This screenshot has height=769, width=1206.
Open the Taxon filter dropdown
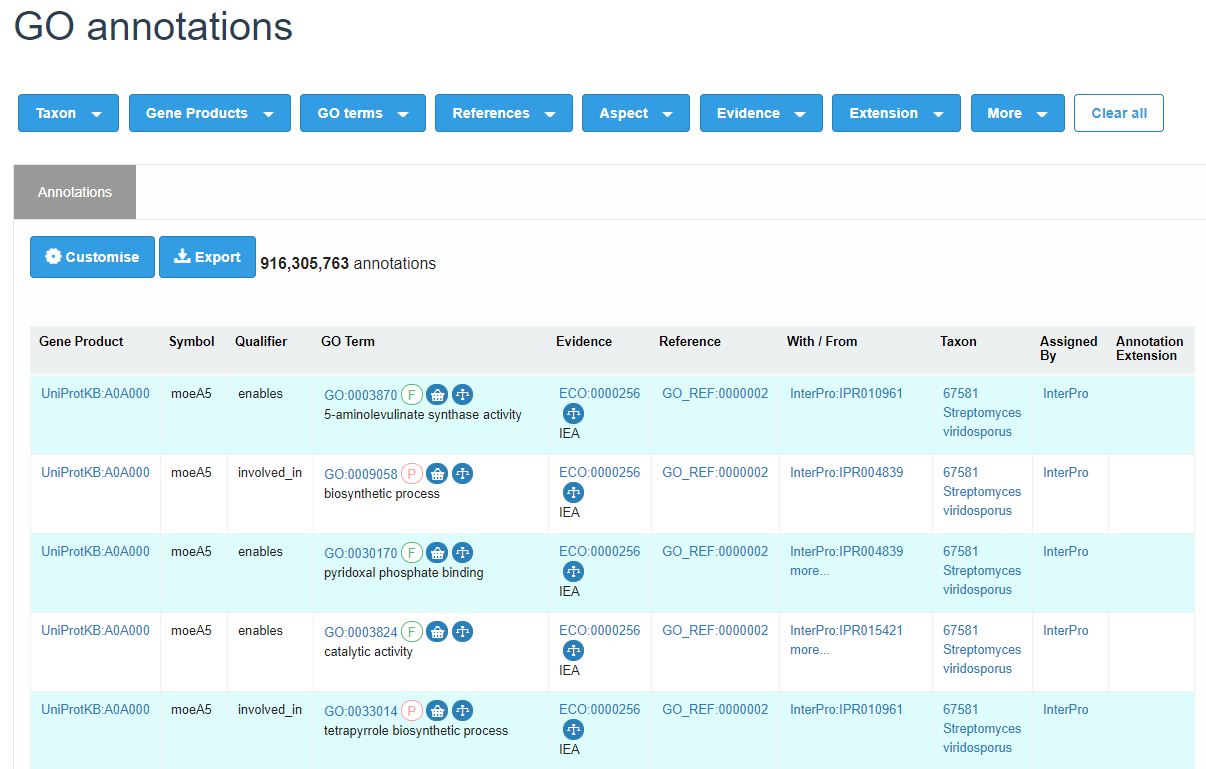pos(68,113)
